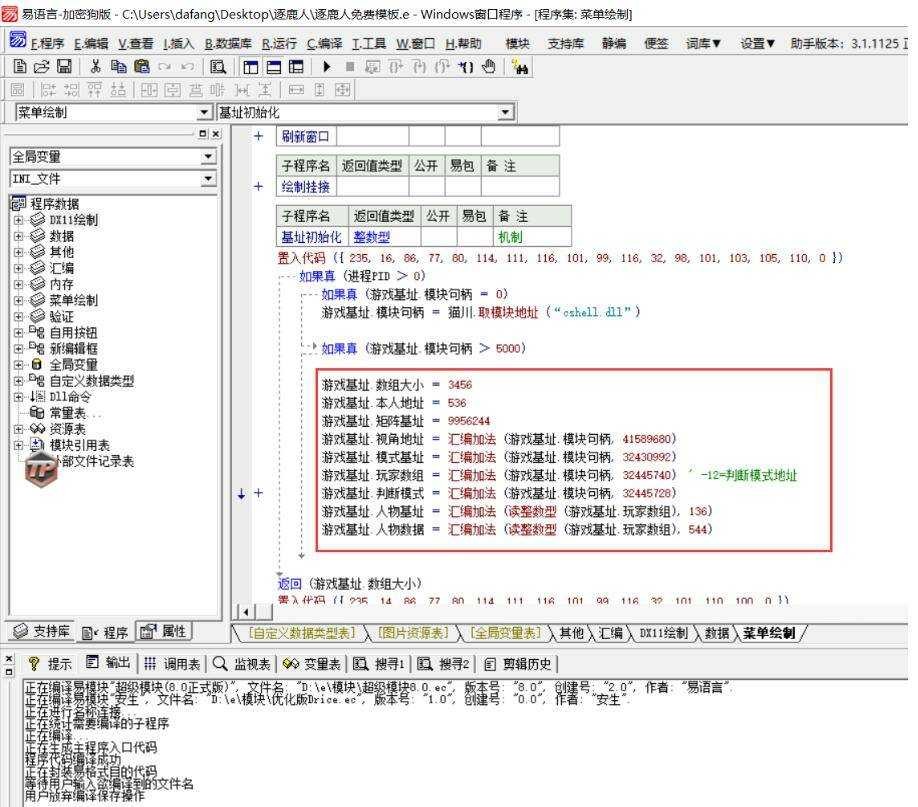
Task: Switch to the DX11绘制 code tab
Action: coord(663,633)
